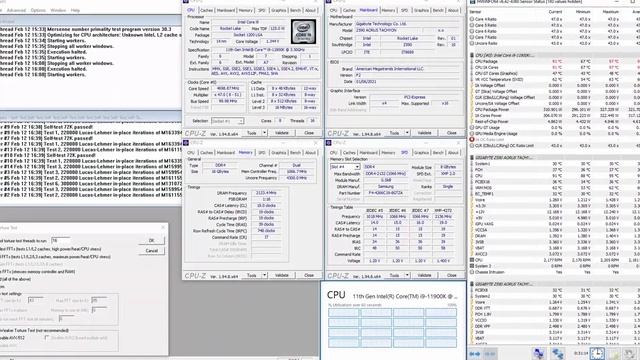This screenshot has height=360, width=640.
Task: Click the Maximum column header in HWiNFO
Action: (x=611, y=12)
